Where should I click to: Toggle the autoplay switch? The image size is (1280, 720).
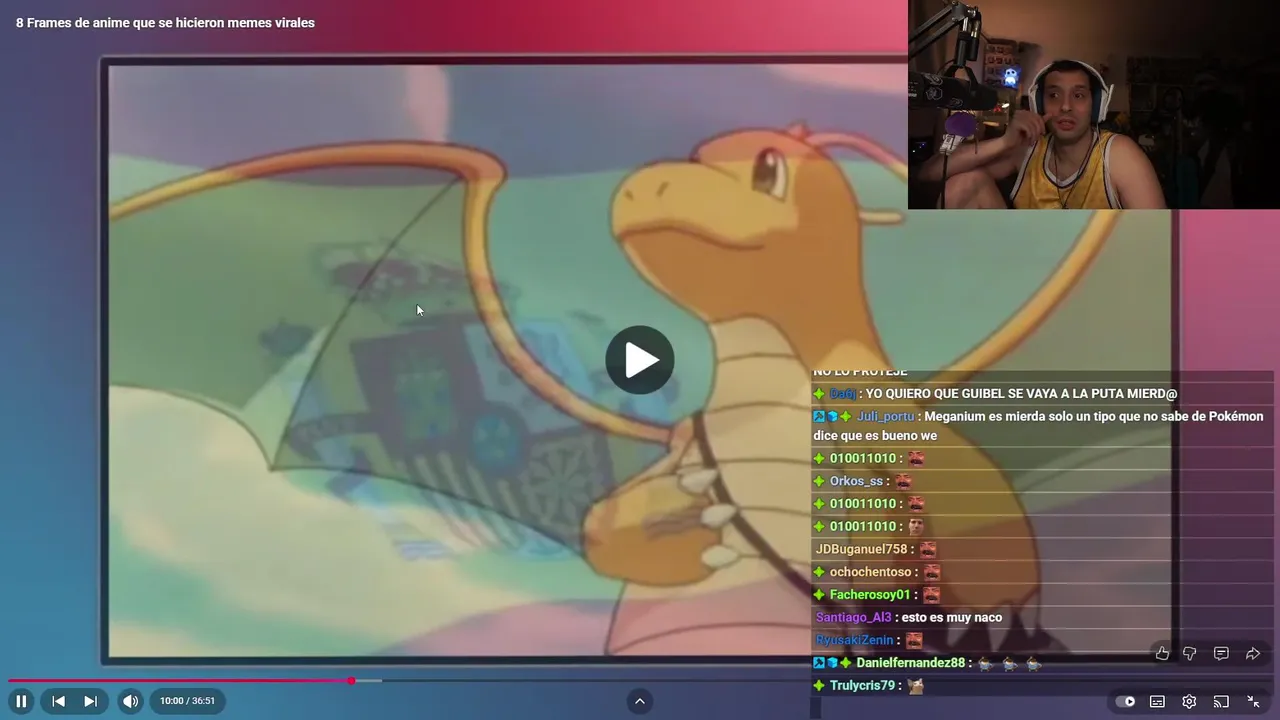pyautogui.click(x=1125, y=701)
